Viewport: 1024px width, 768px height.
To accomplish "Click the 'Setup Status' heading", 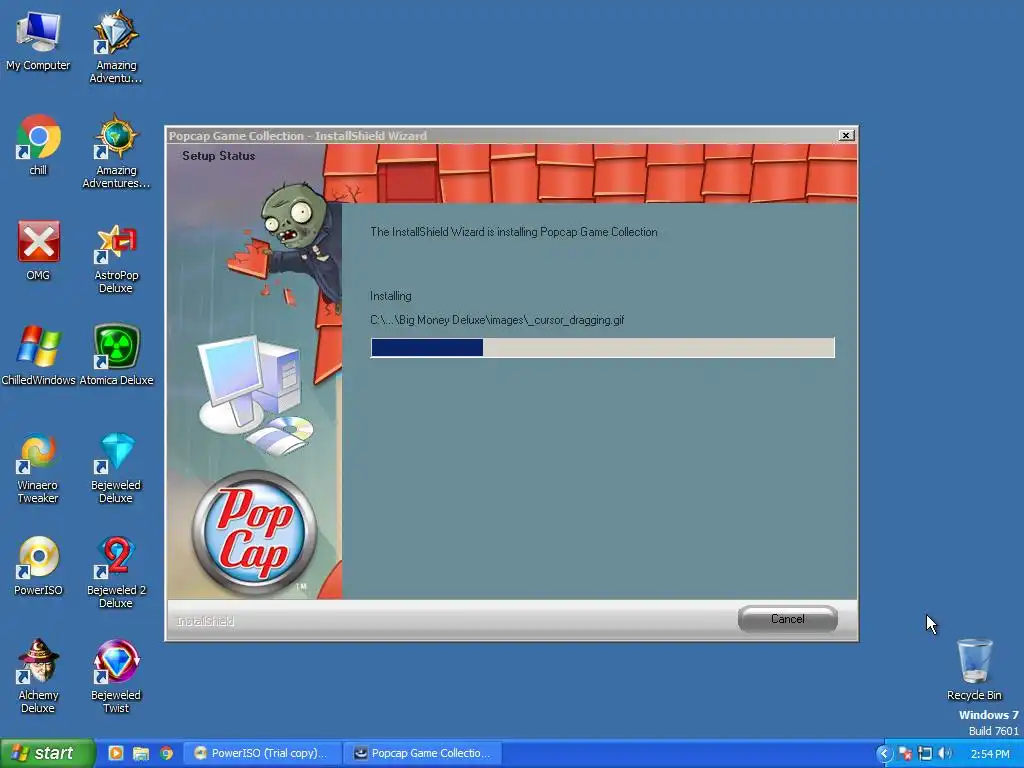I will (218, 155).
